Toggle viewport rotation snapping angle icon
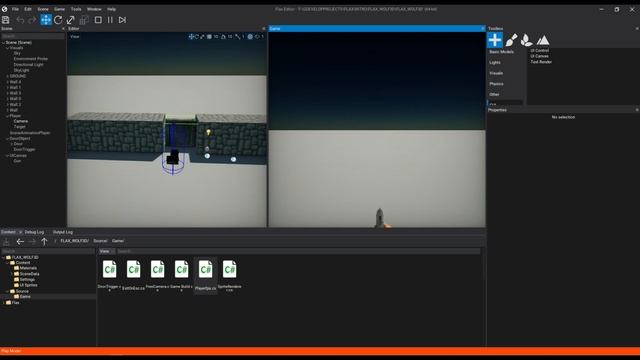The image size is (640, 360). [x=223, y=37]
